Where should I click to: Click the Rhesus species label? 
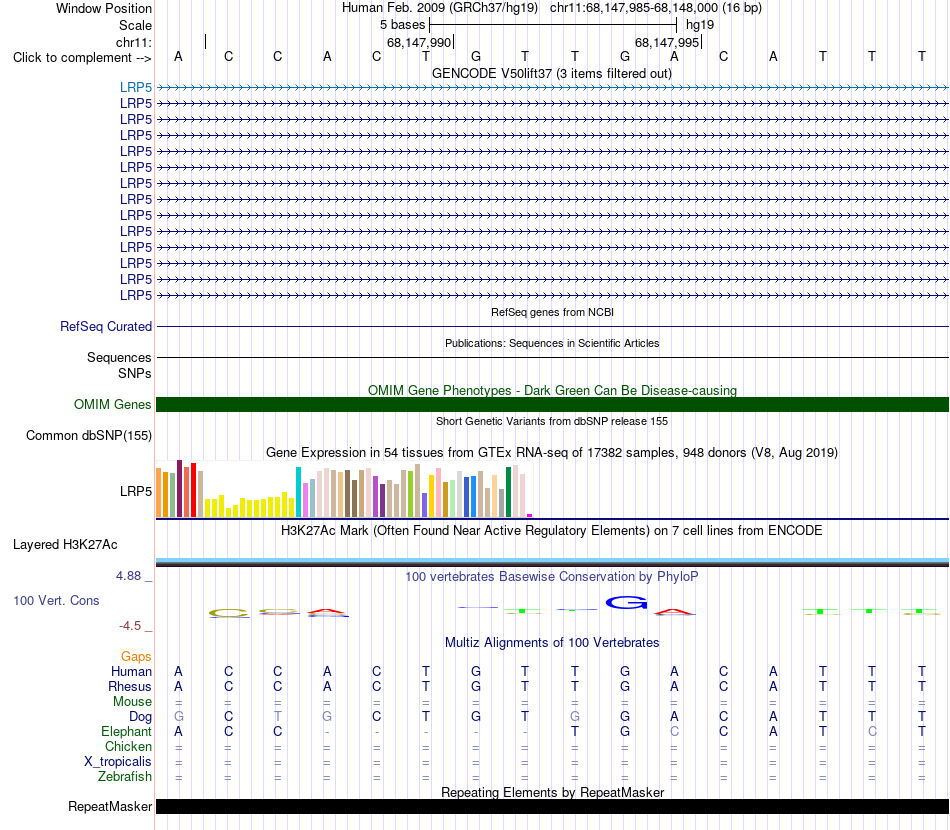coord(130,687)
